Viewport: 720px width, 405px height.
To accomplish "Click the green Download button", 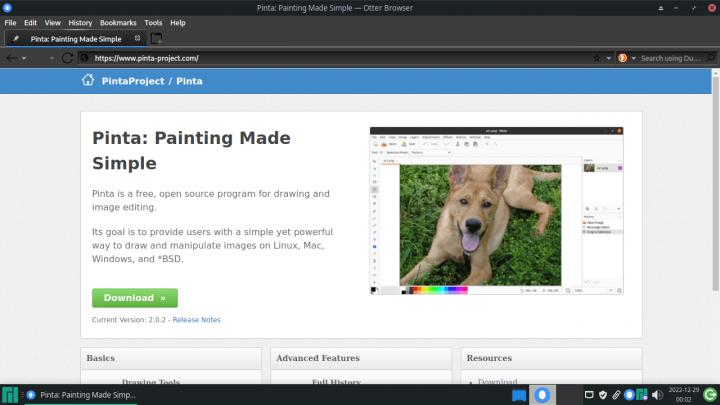I will pos(134,298).
